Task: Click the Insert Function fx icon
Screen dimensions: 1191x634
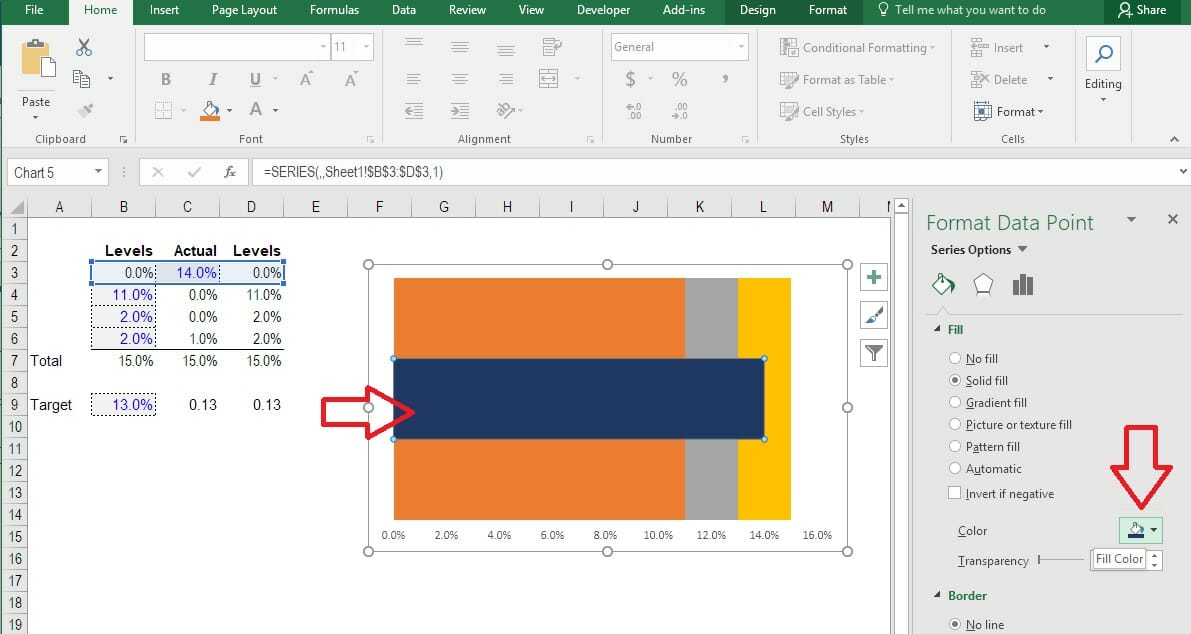Action: [x=229, y=172]
